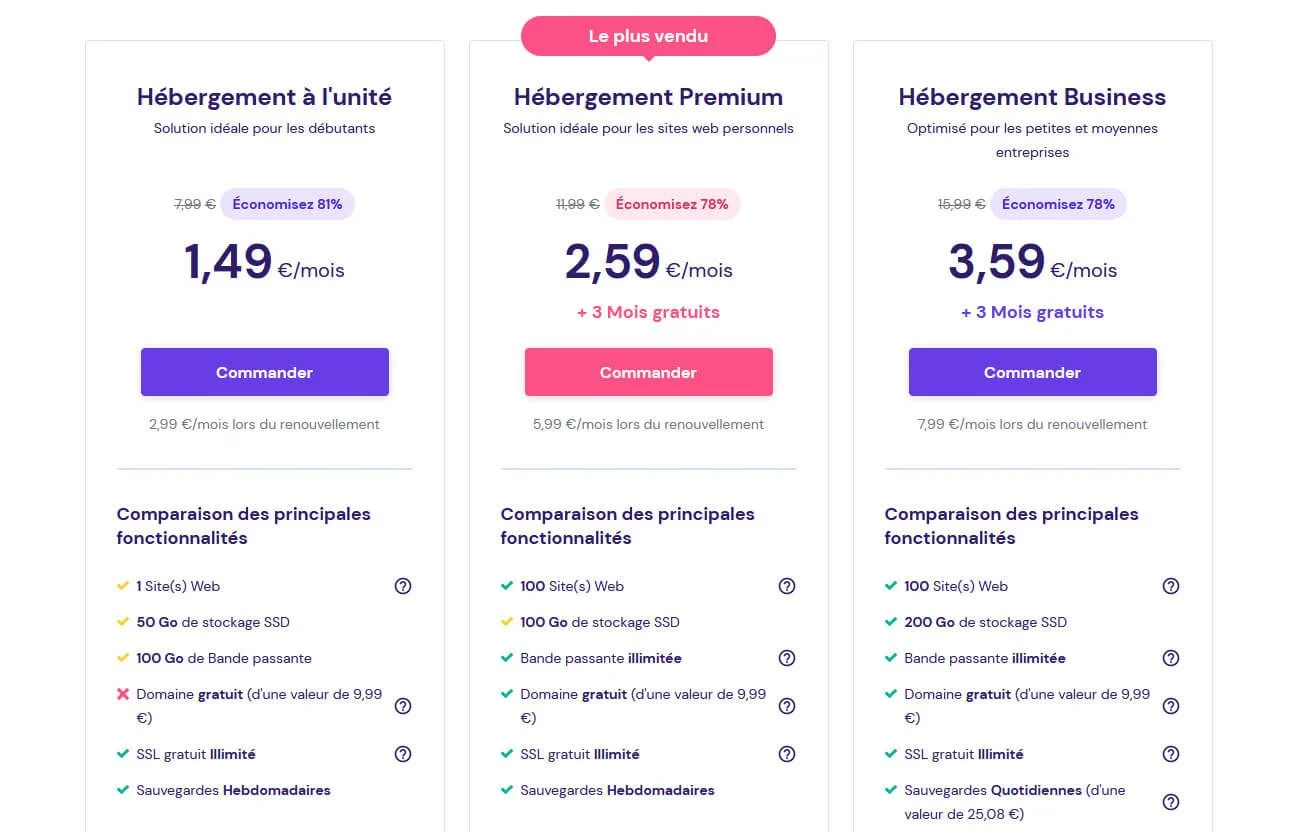Open Premium free domain help icon
The height and width of the screenshot is (832, 1298).
pos(787,706)
